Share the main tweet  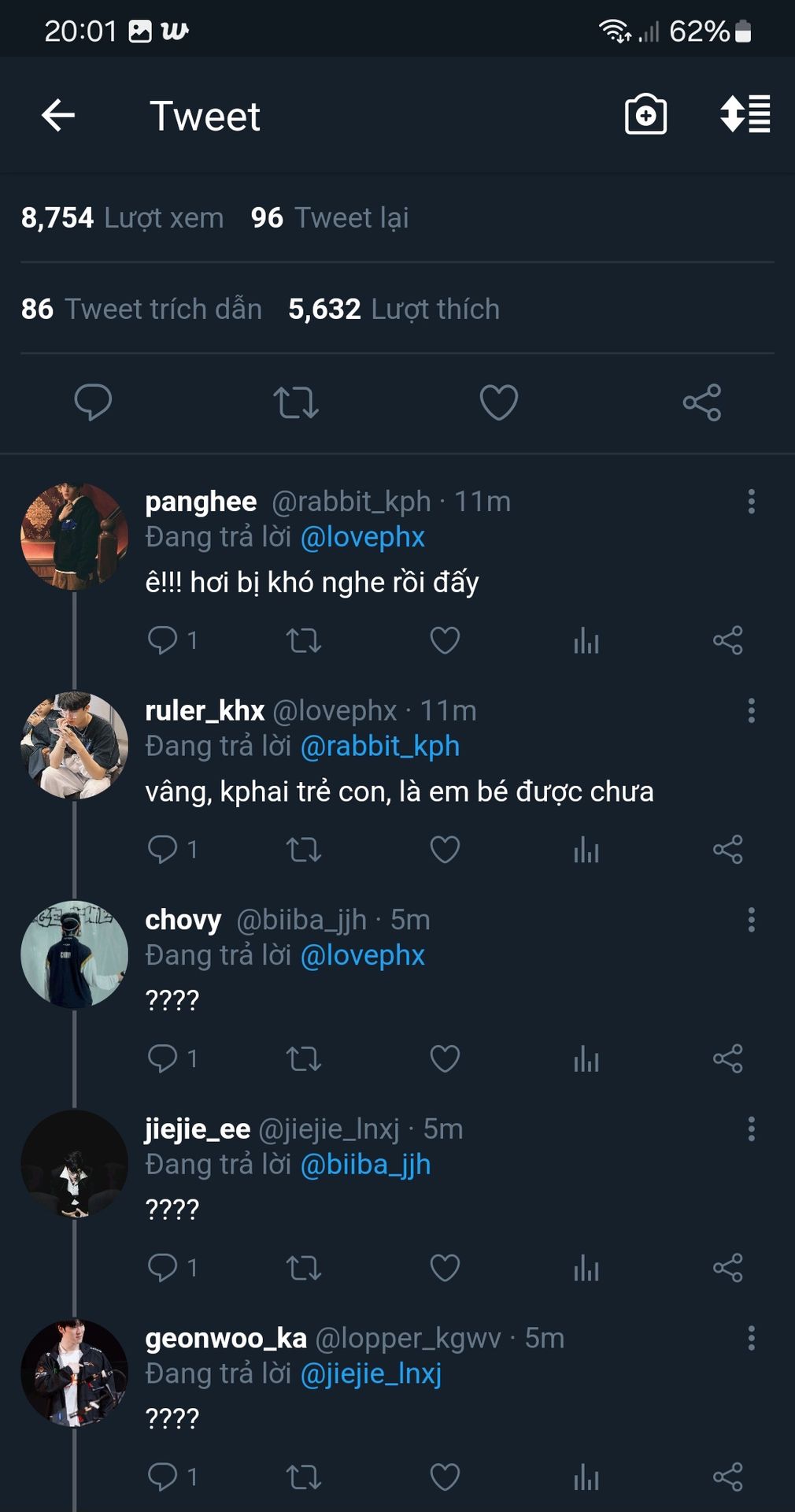[701, 402]
